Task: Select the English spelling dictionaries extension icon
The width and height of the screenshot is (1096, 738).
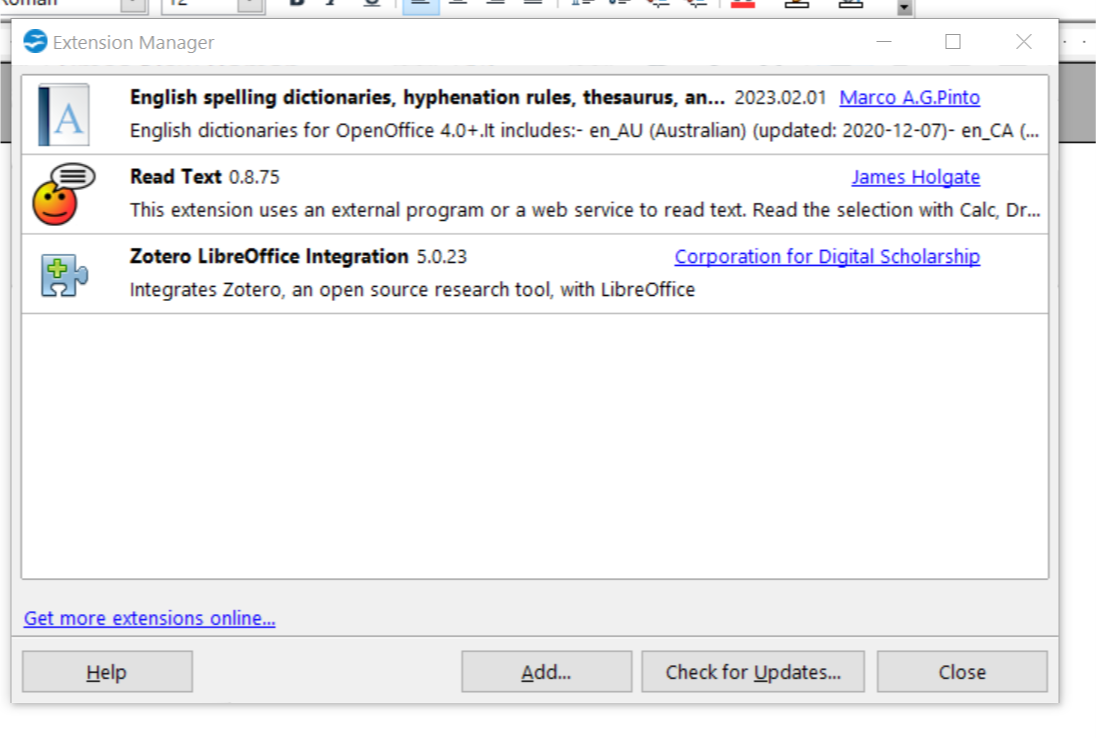Action: tap(64, 115)
